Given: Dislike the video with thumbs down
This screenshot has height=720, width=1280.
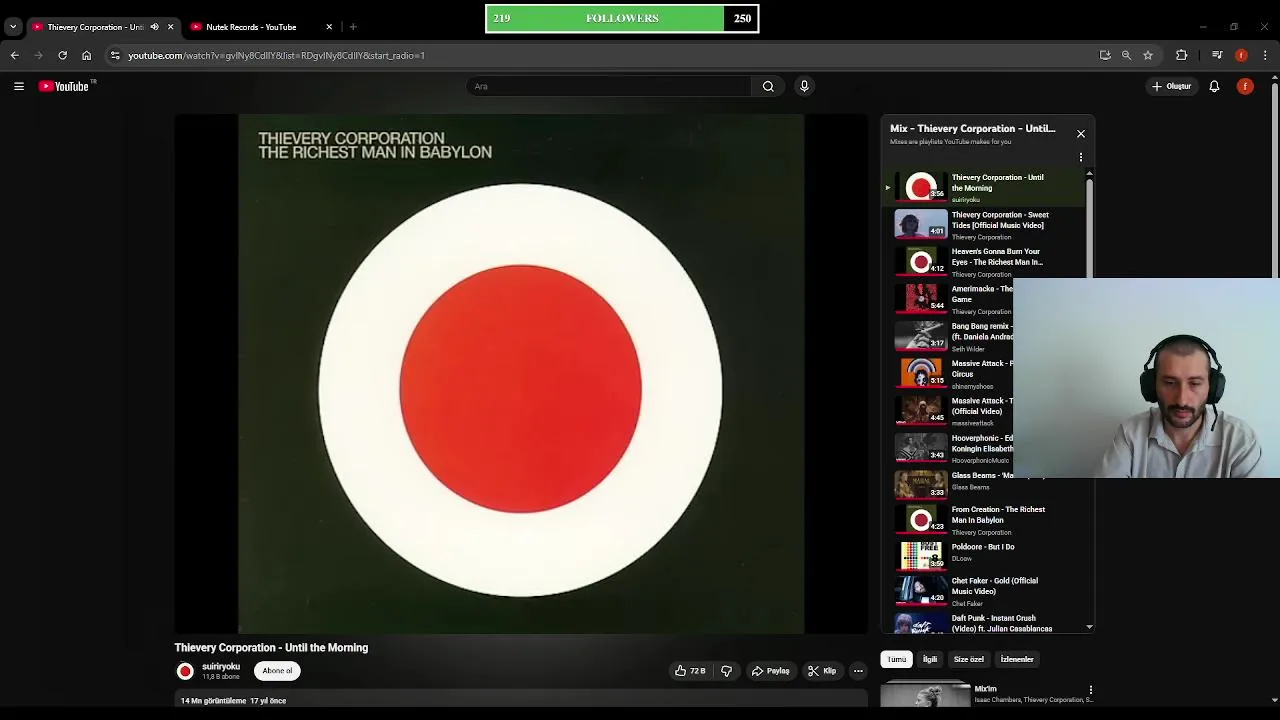Looking at the screenshot, I should 727,671.
